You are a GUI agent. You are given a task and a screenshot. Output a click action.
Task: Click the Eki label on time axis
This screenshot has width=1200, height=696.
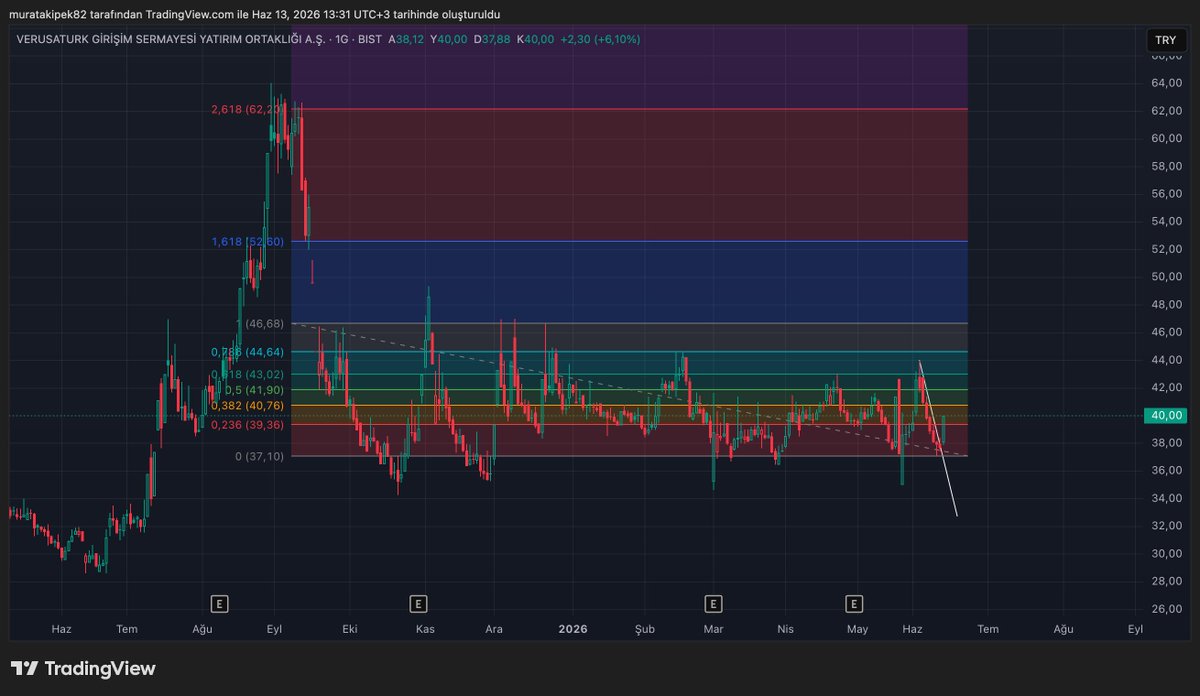click(x=350, y=629)
